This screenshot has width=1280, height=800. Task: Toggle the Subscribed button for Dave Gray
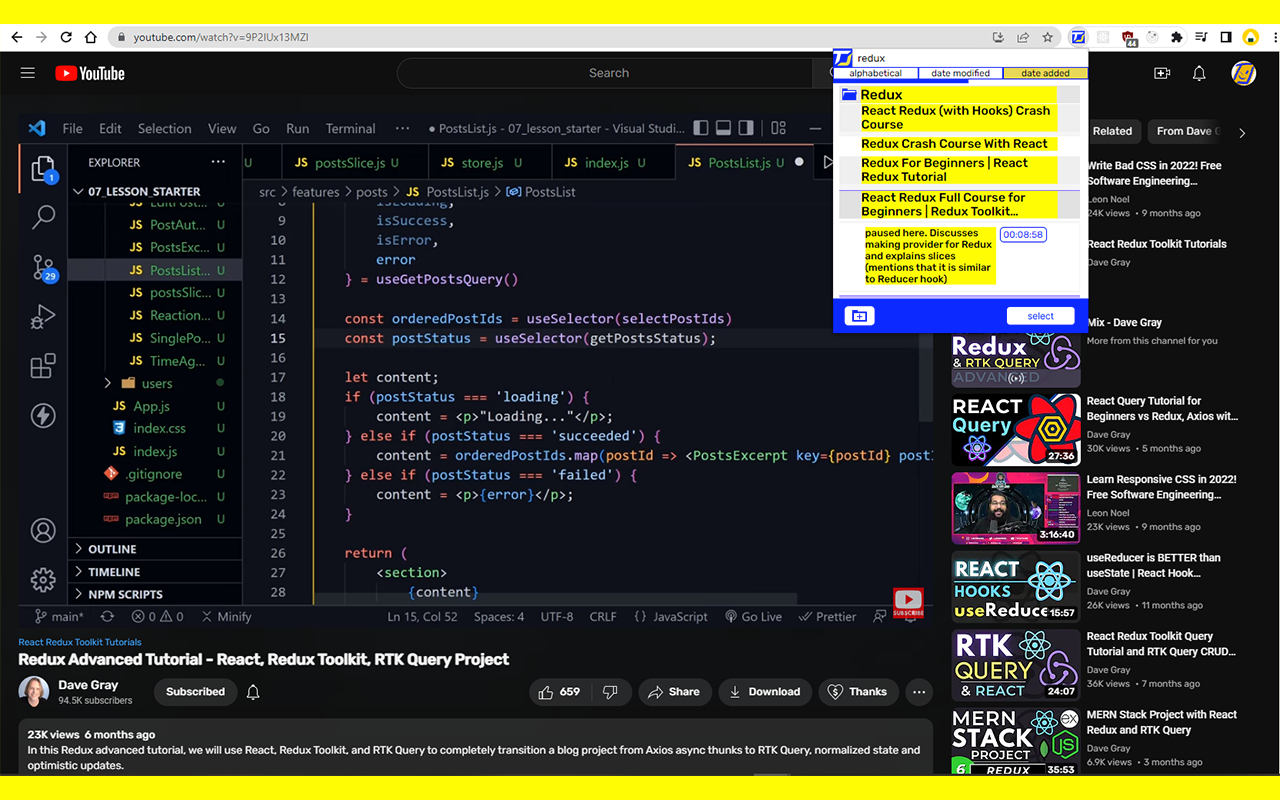pyautogui.click(x=195, y=692)
